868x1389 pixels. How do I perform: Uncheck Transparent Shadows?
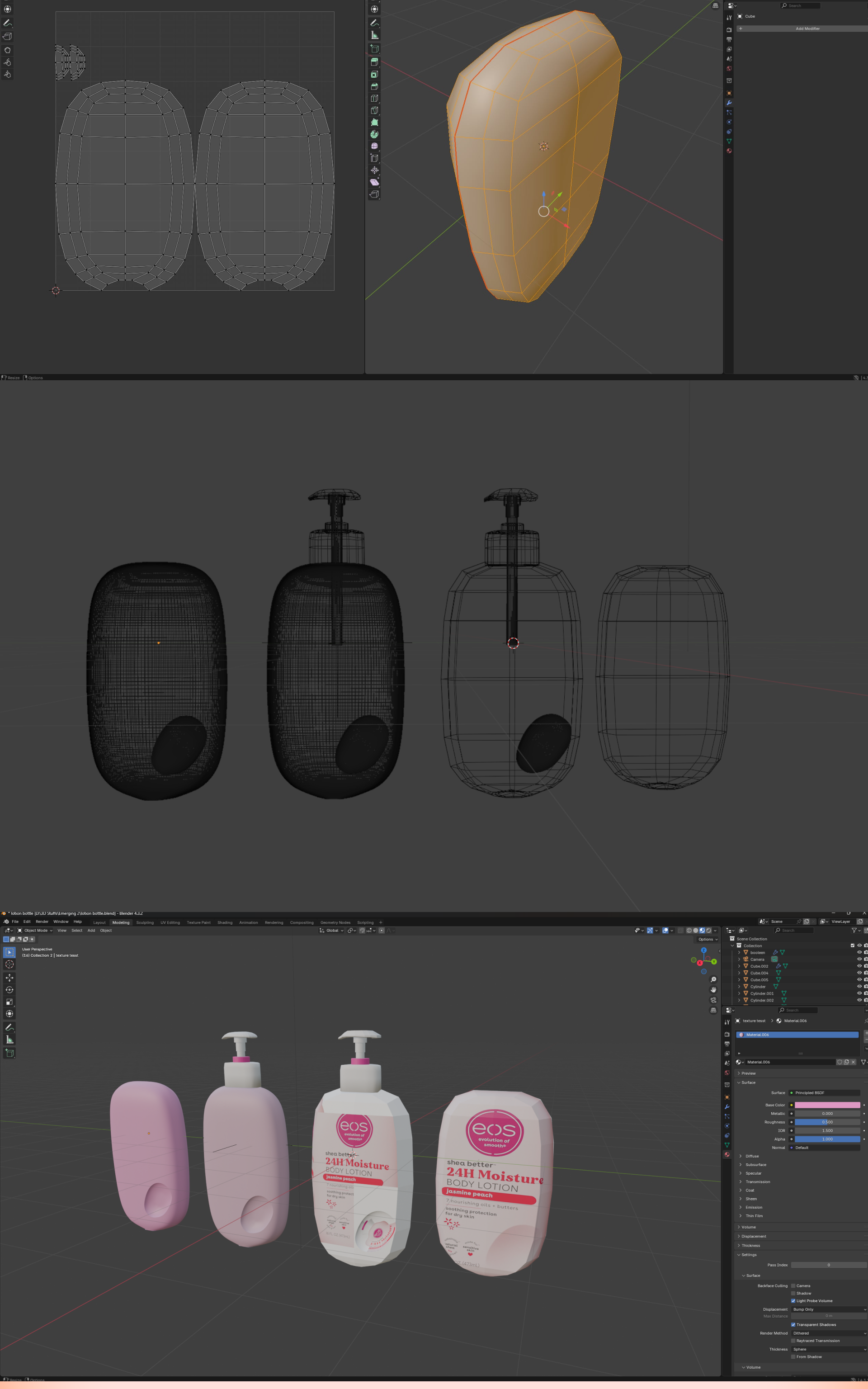click(793, 1325)
